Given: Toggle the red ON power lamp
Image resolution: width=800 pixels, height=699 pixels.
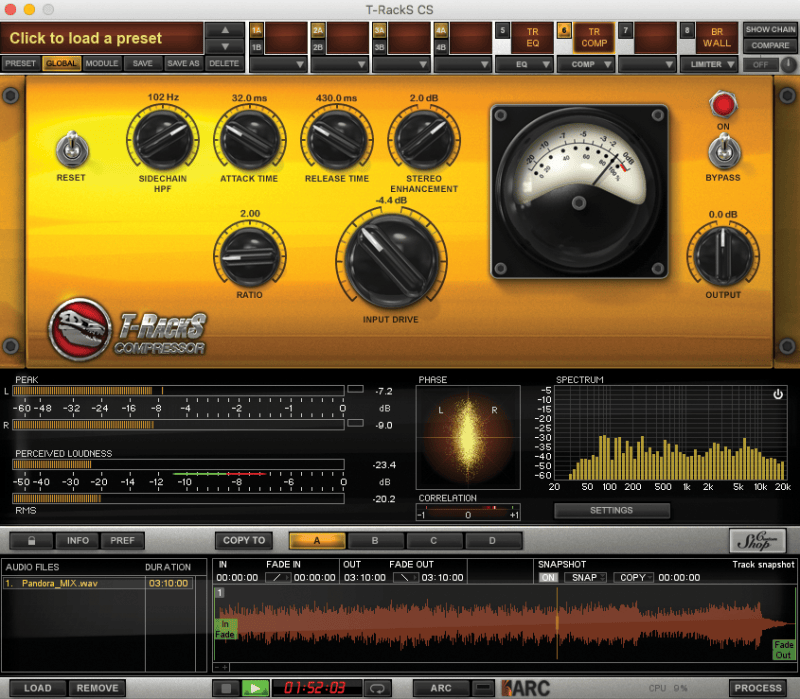Looking at the screenshot, I should 723,105.
